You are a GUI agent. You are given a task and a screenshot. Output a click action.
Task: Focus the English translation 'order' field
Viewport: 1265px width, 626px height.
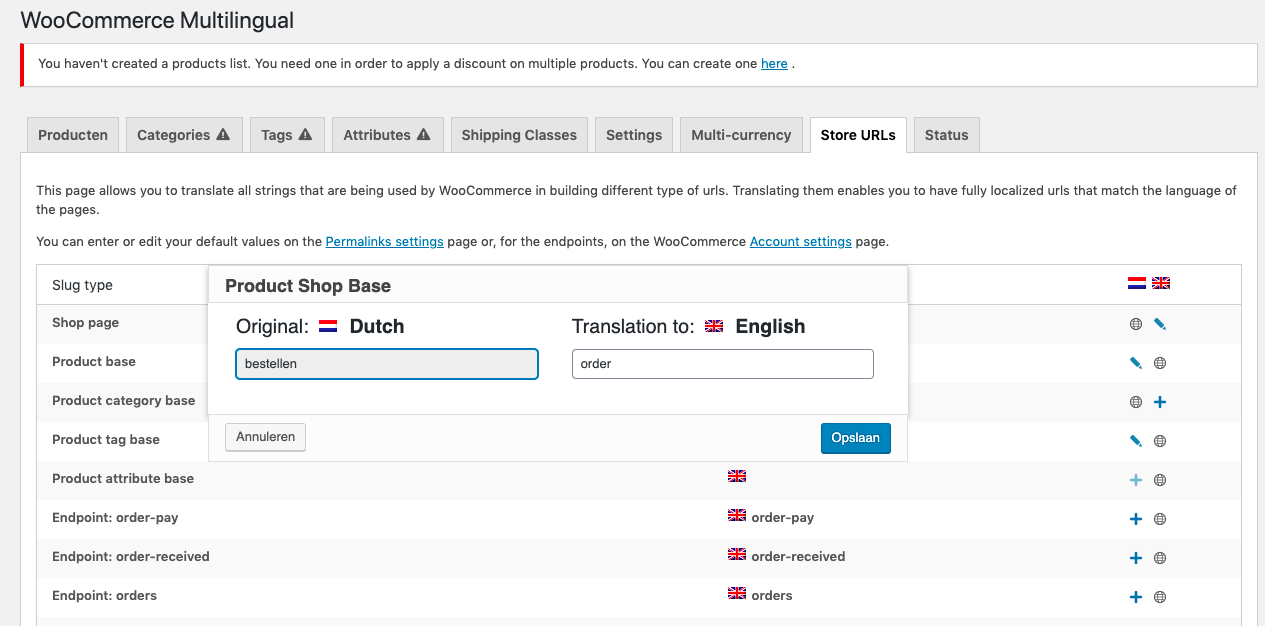723,364
